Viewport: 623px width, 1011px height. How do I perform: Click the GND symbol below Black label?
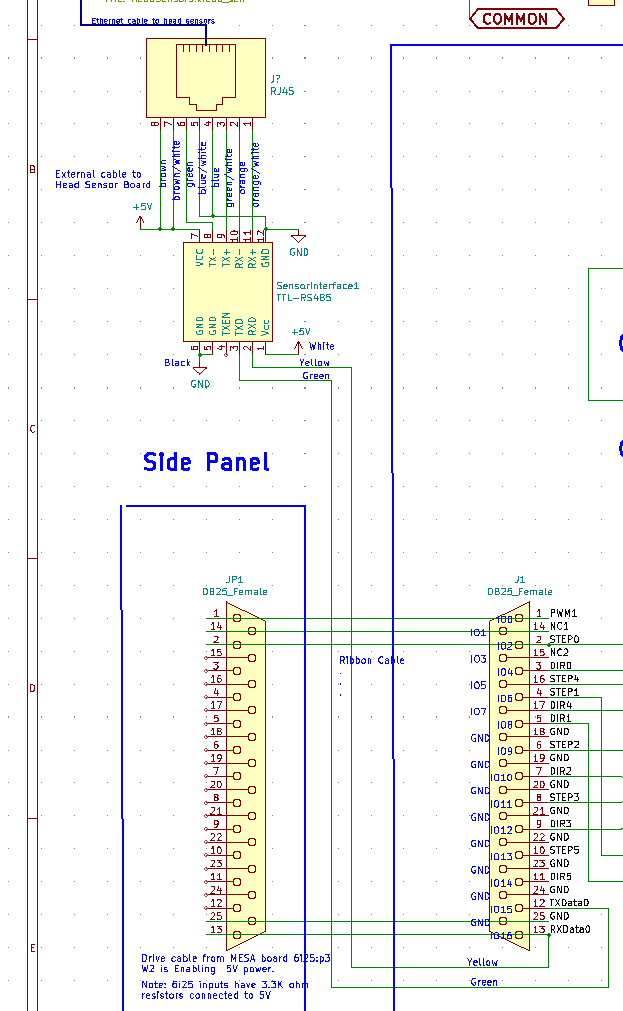(200, 378)
